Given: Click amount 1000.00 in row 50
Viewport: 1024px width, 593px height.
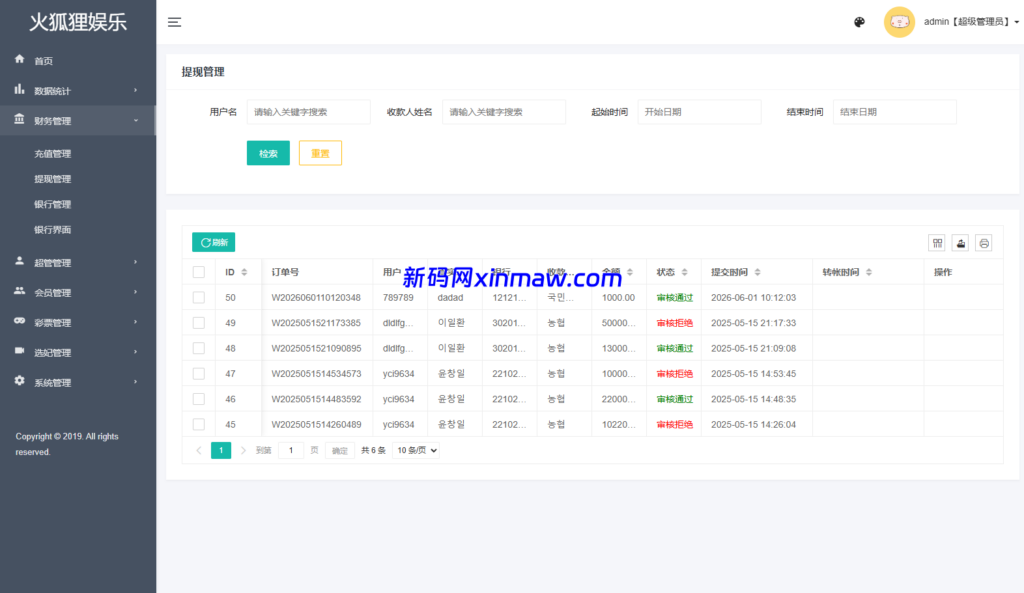Looking at the screenshot, I should point(618,298).
